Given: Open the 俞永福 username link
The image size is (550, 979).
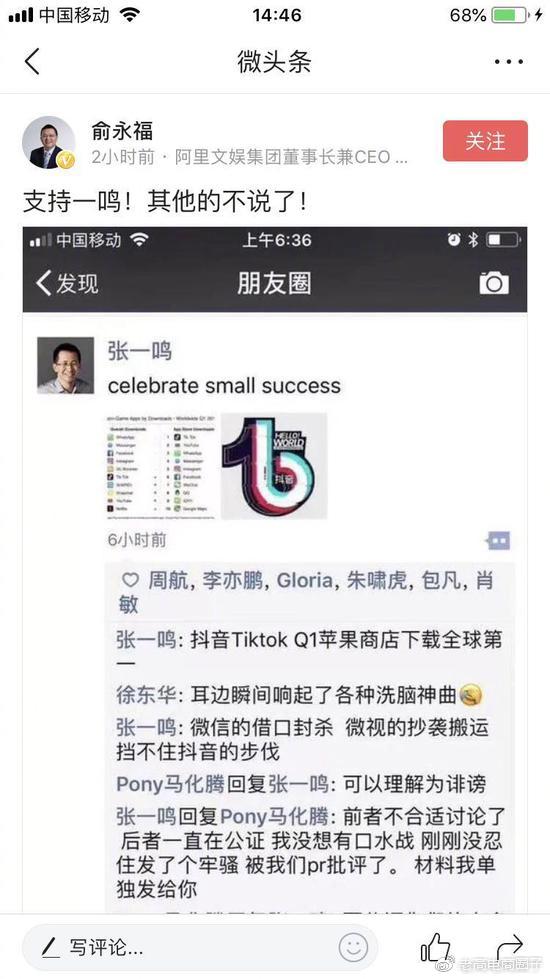Looking at the screenshot, I should point(122,131).
